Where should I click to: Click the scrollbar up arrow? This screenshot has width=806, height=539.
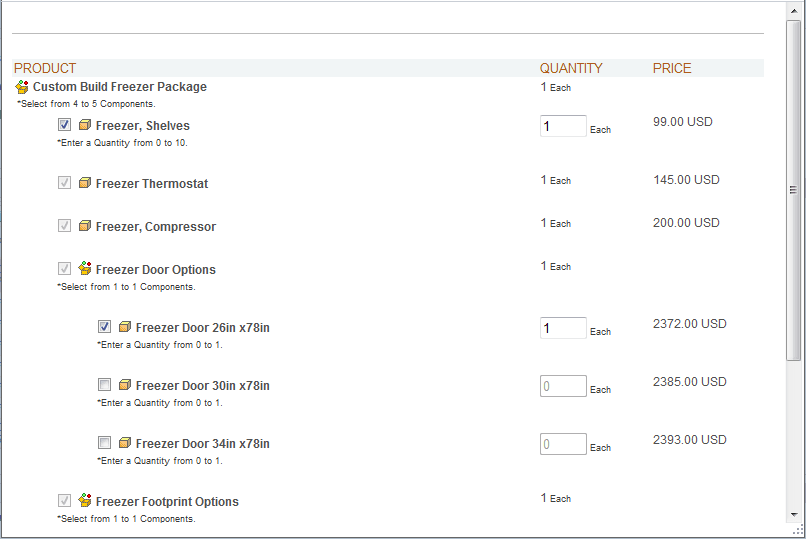point(794,11)
